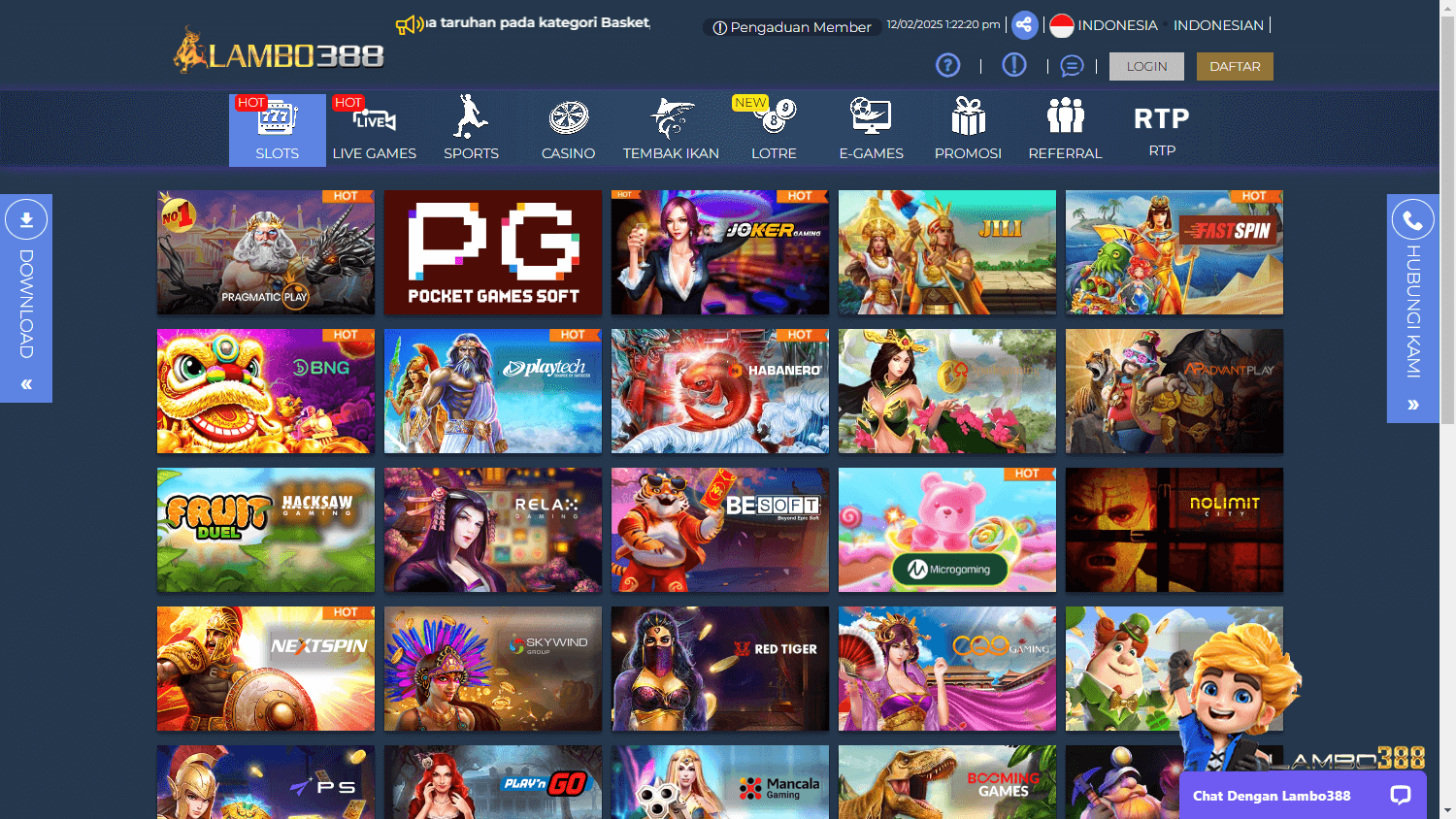Open the E-Games category
The height and width of the screenshot is (819, 1456).
click(x=871, y=130)
